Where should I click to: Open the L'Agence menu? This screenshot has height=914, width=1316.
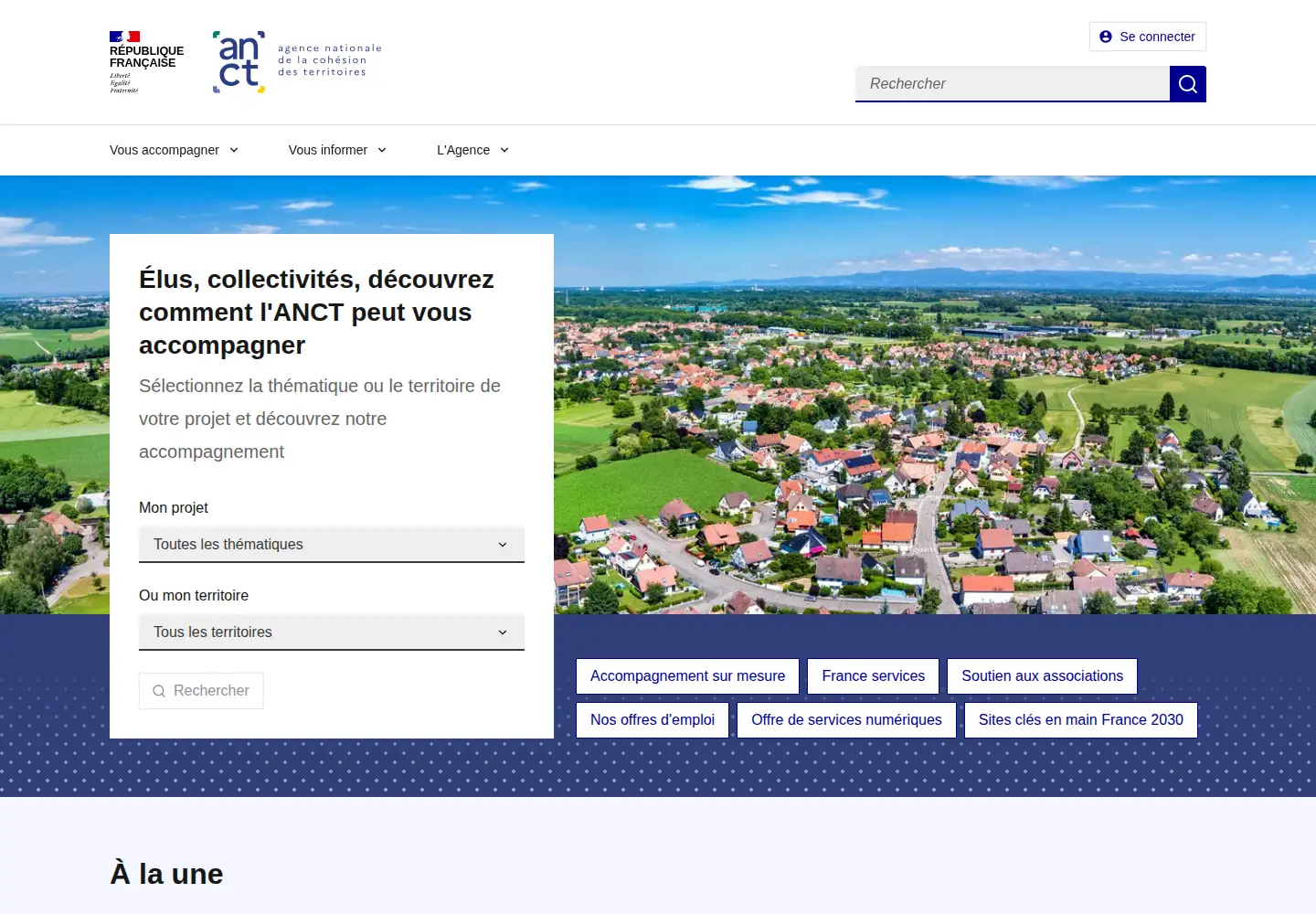472,150
